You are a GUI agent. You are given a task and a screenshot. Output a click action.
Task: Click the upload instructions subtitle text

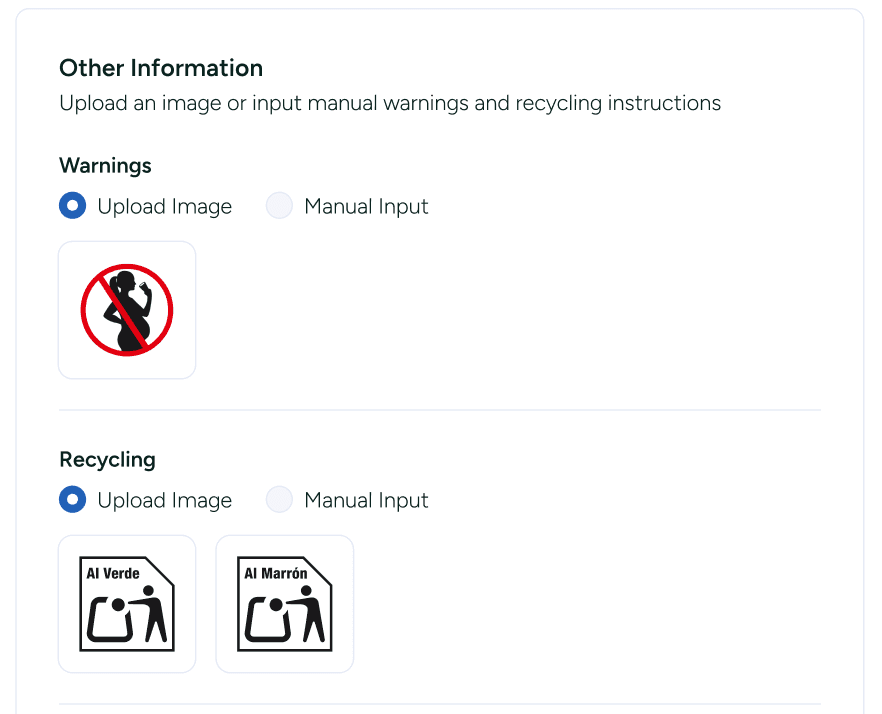click(x=389, y=103)
